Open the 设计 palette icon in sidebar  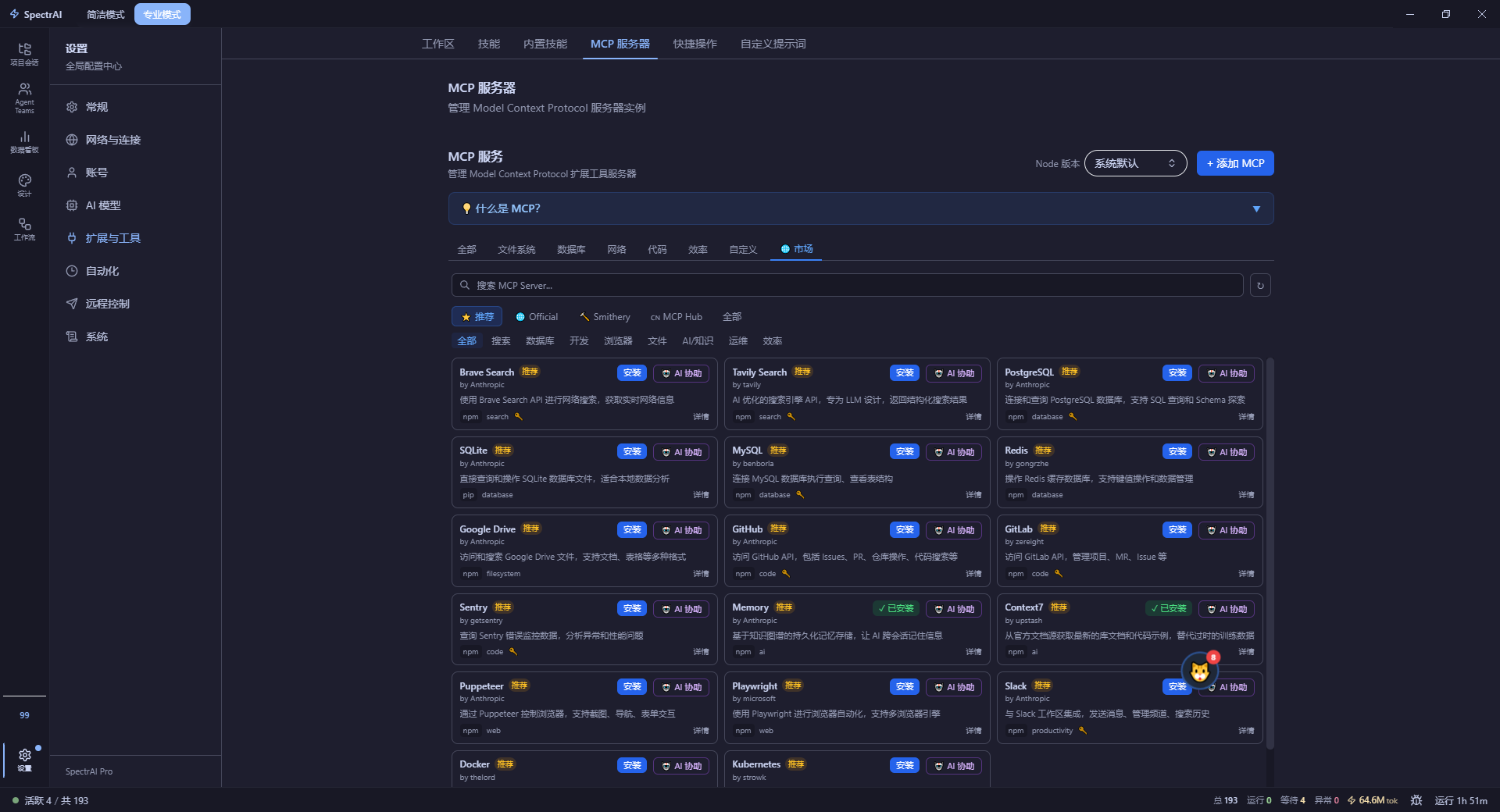click(24, 185)
